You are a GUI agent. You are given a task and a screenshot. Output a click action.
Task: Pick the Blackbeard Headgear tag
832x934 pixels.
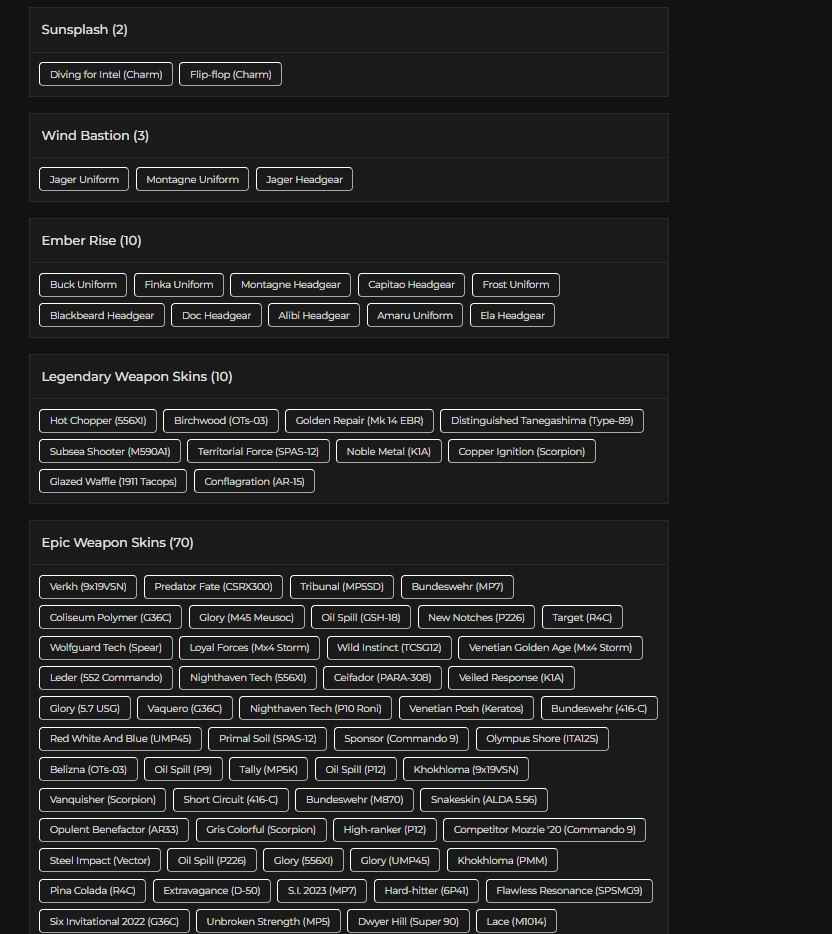point(102,315)
